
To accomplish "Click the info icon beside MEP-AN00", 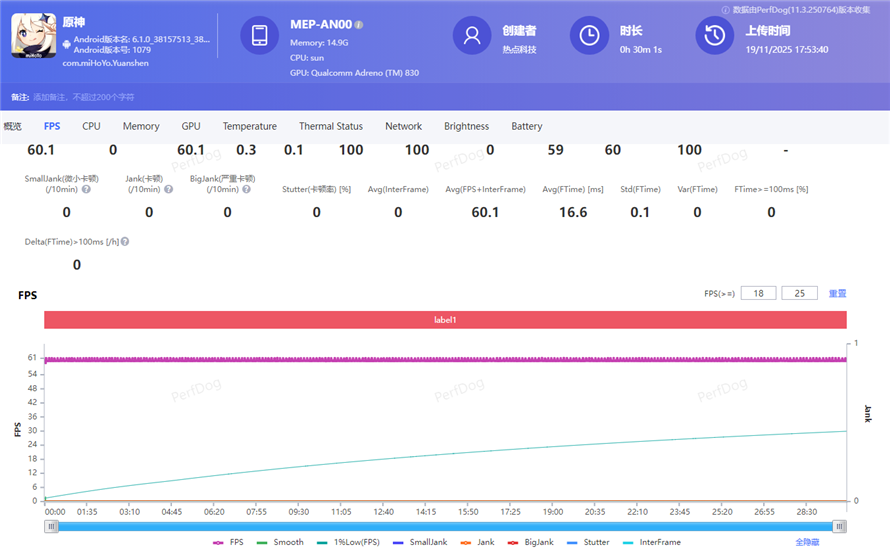I will pyautogui.click(x=359, y=25).
